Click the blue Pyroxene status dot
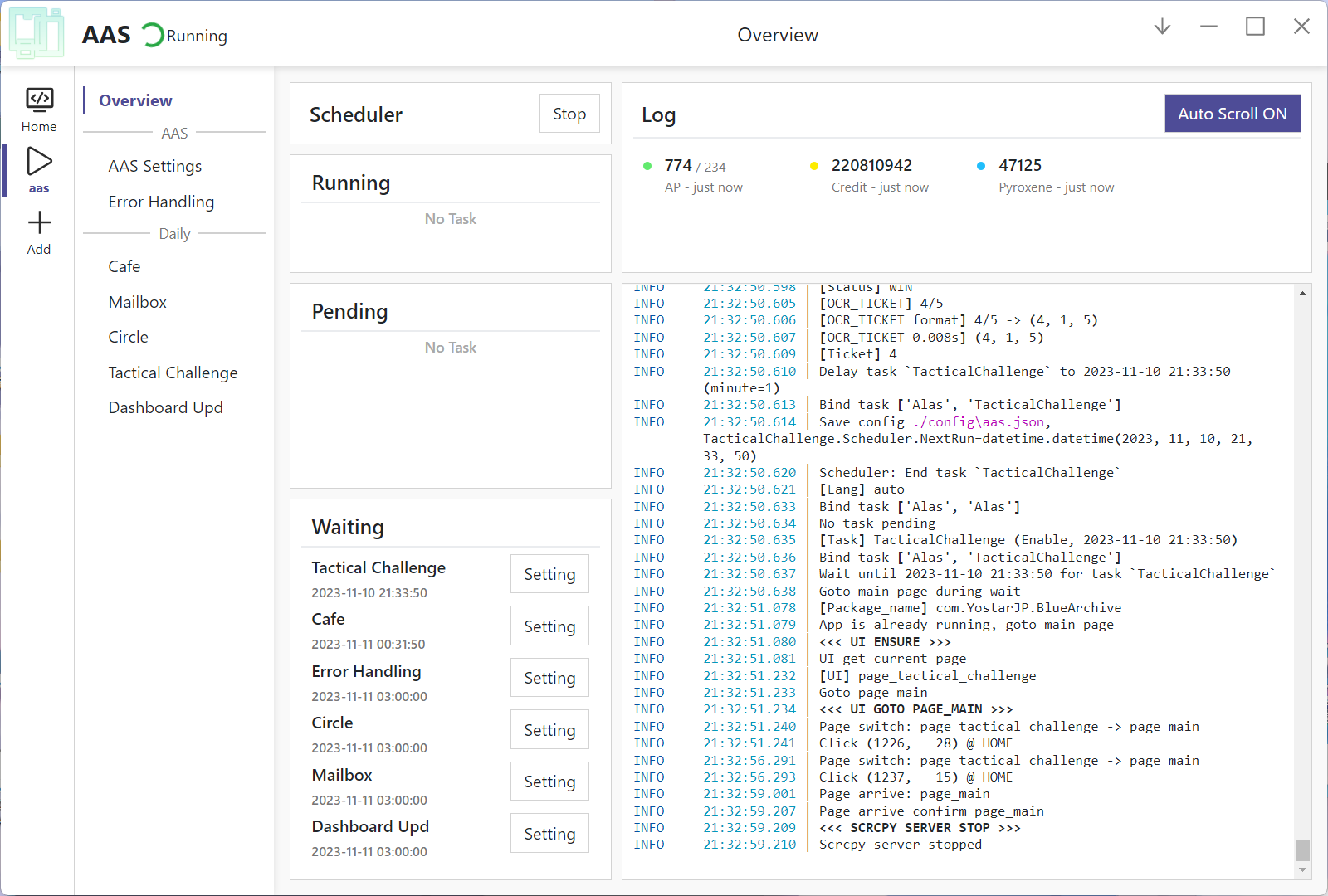This screenshot has height=896, width=1328. click(981, 166)
